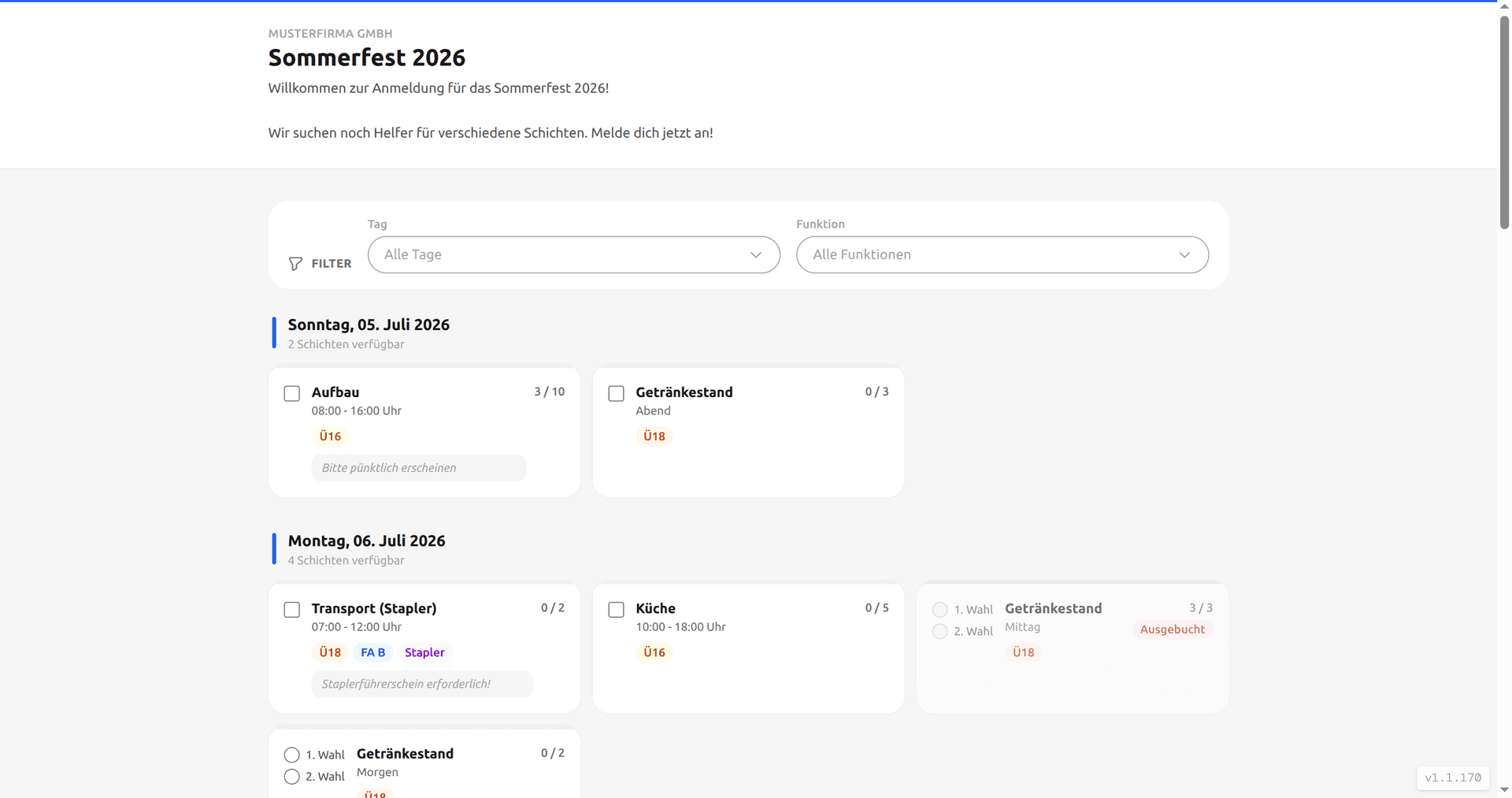Choose 1. Wahl for Getränkestand Morgen
1512x798 pixels.
tap(292, 755)
